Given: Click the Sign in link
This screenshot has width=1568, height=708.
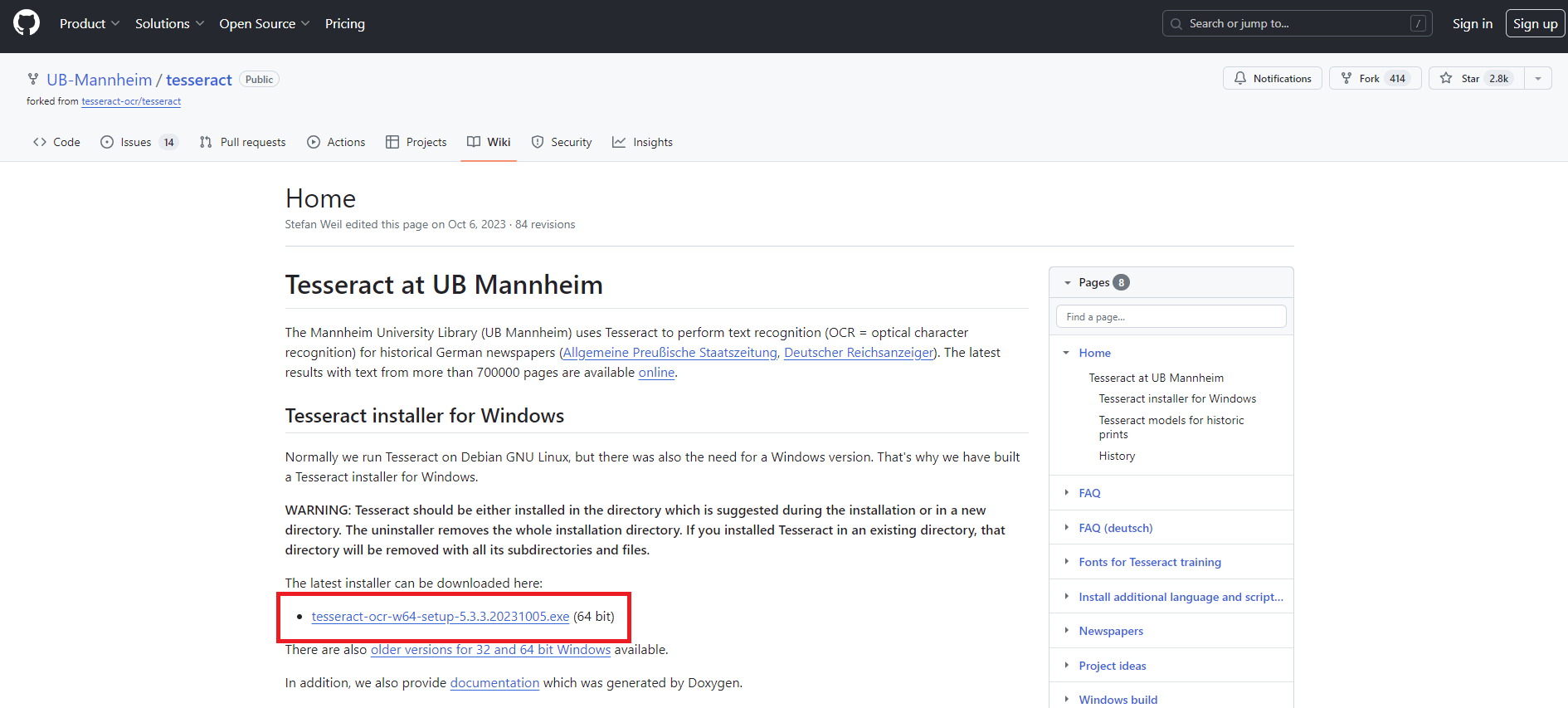Looking at the screenshot, I should click(x=1473, y=23).
